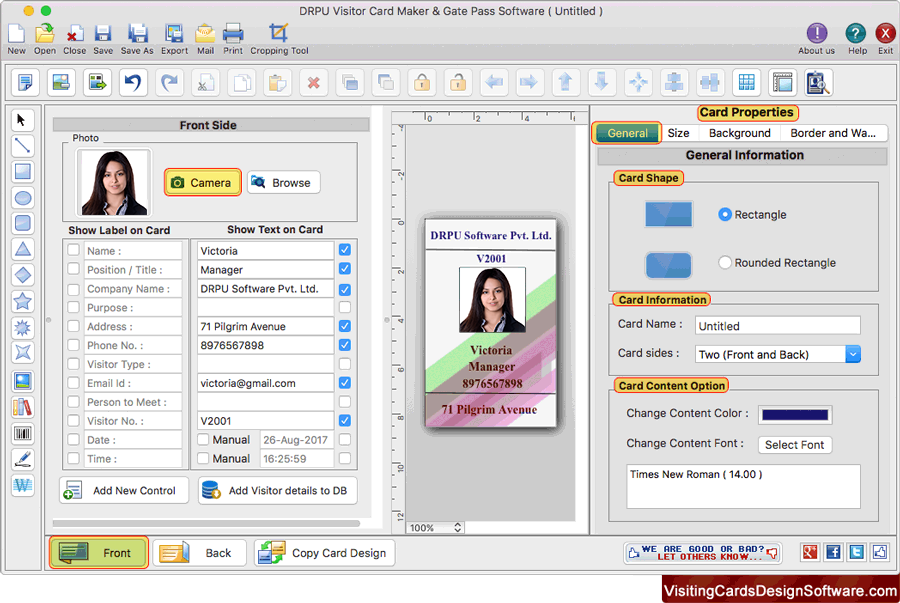Click the visitor photo thumbnail
900x603 pixels.
[114, 182]
